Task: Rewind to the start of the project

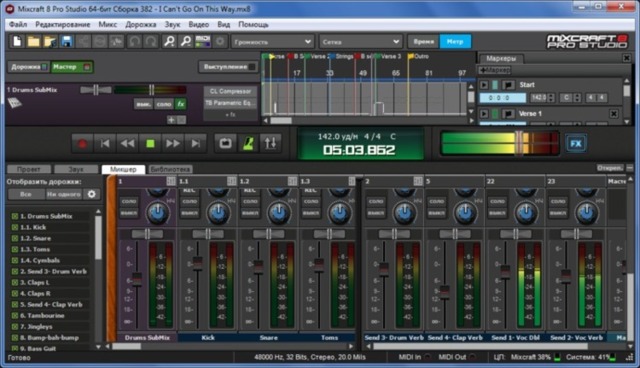Action: tap(105, 144)
